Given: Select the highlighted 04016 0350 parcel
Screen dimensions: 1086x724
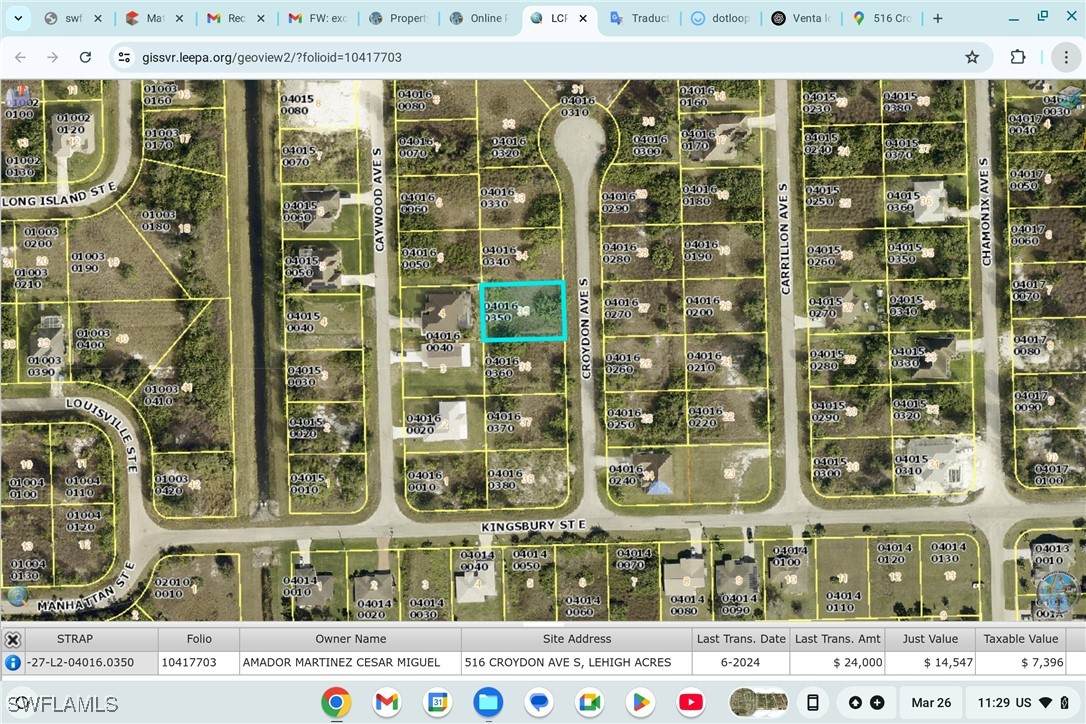Looking at the screenshot, I should 523,311.
